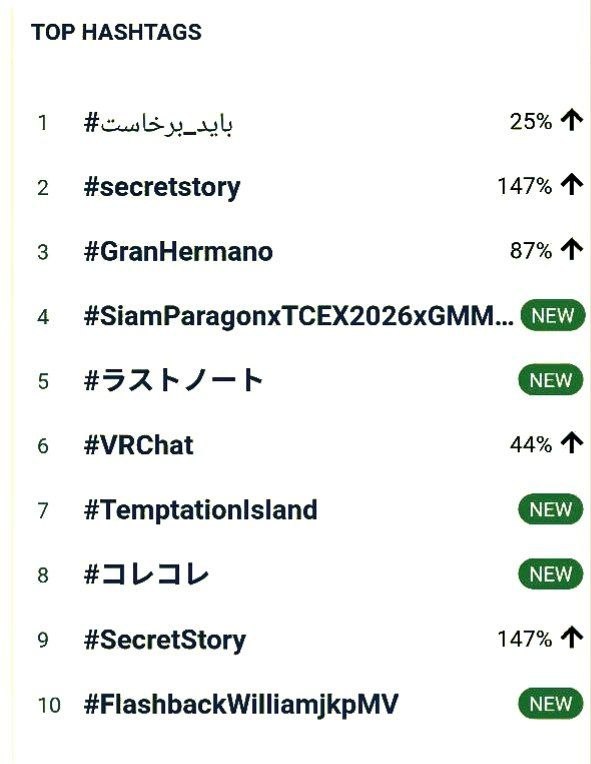Click the NEW badge next to #コレコレ
591x764 pixels.
tap(551, 574)
